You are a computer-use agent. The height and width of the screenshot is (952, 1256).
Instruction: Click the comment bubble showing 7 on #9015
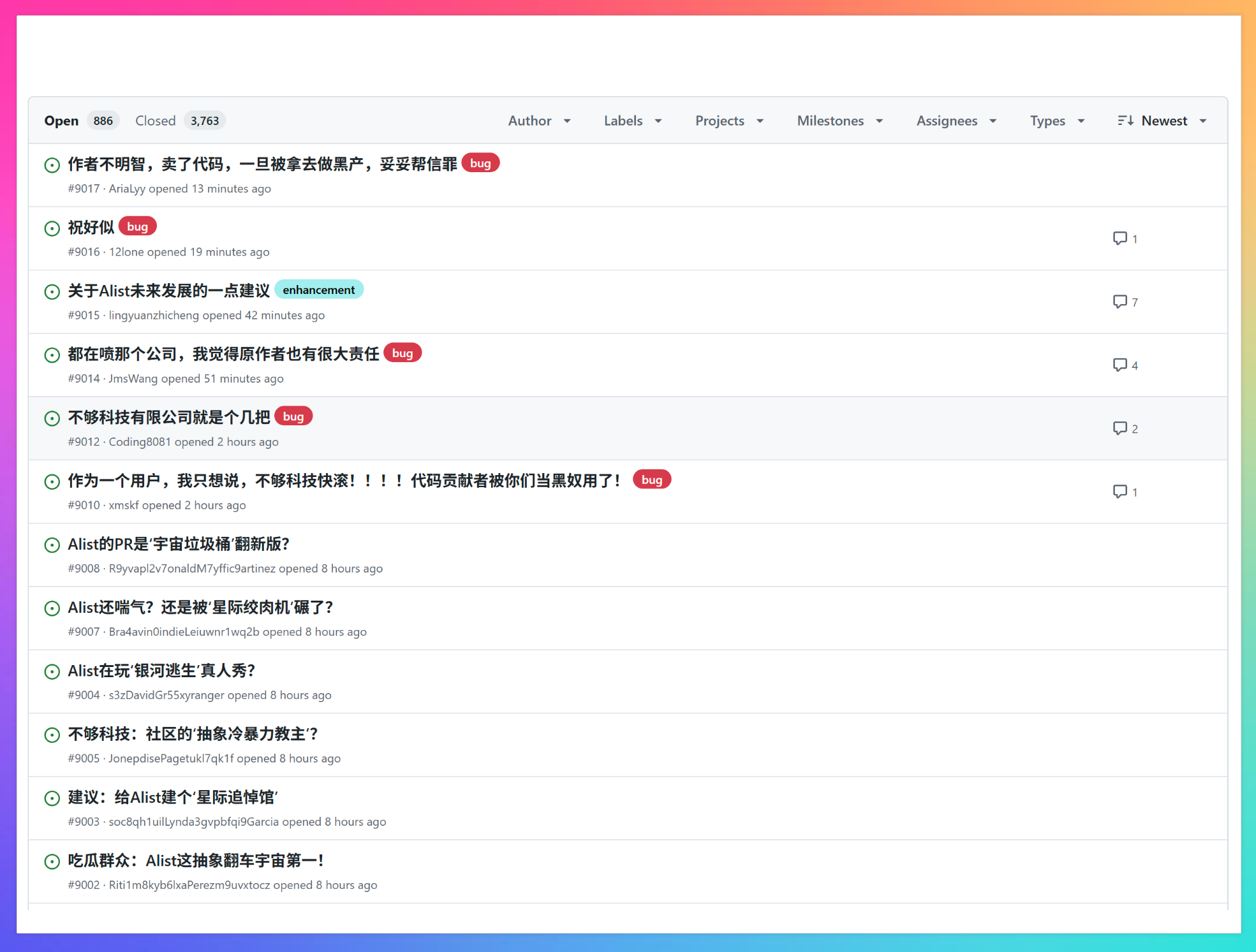[x=1121, y=301]
